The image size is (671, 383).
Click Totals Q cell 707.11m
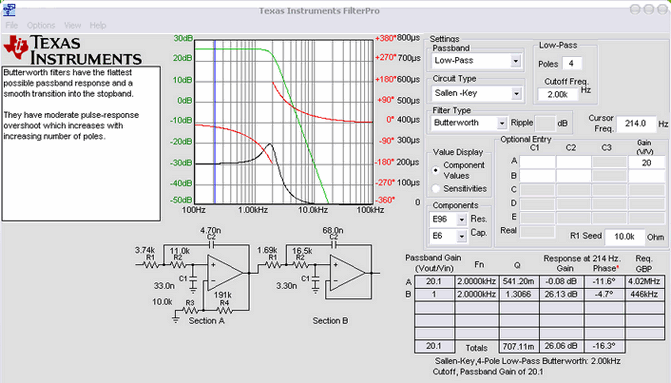[x=518, y=346]
